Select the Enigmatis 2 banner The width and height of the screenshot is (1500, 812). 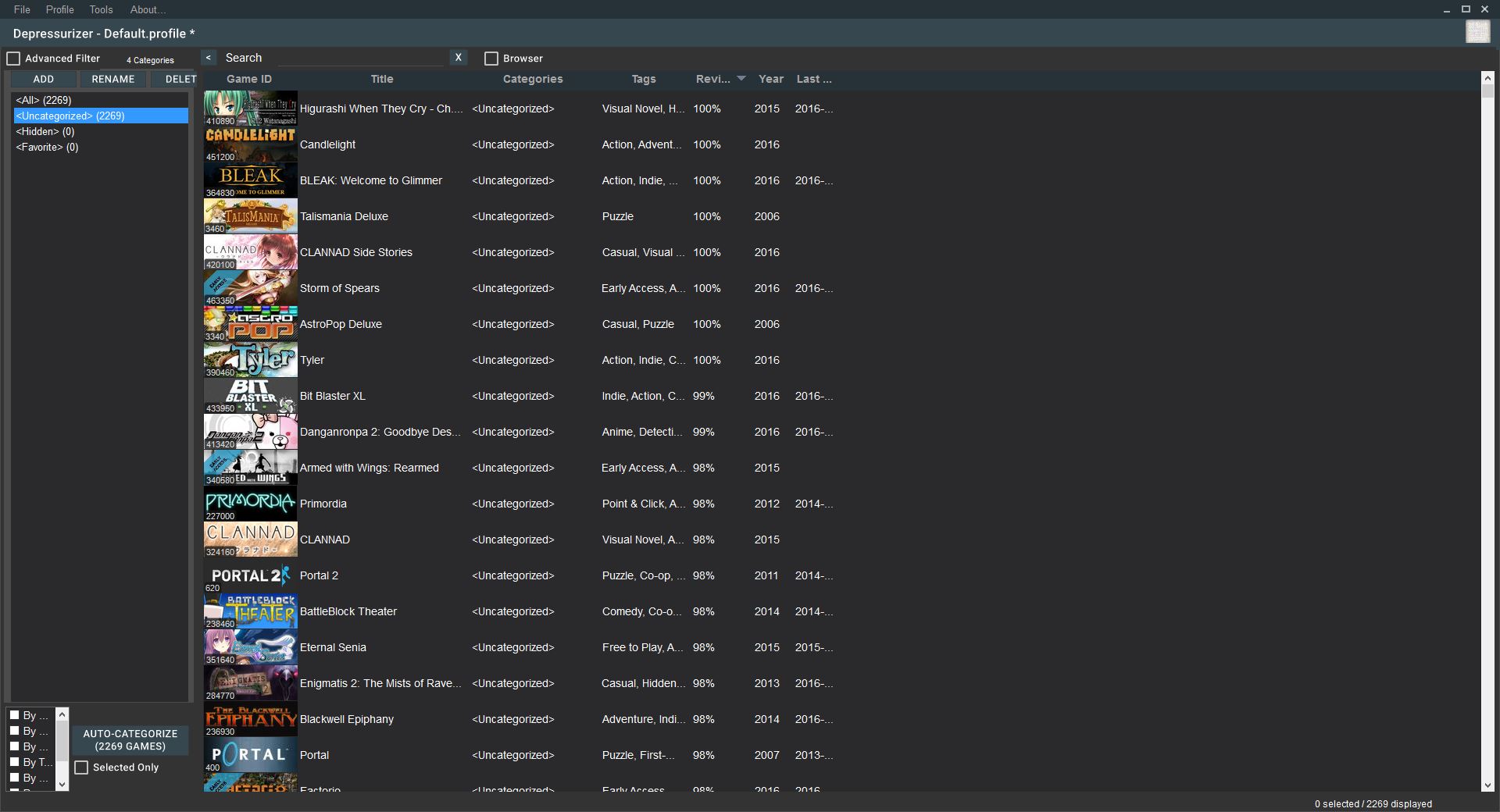[x=250, y=683]
